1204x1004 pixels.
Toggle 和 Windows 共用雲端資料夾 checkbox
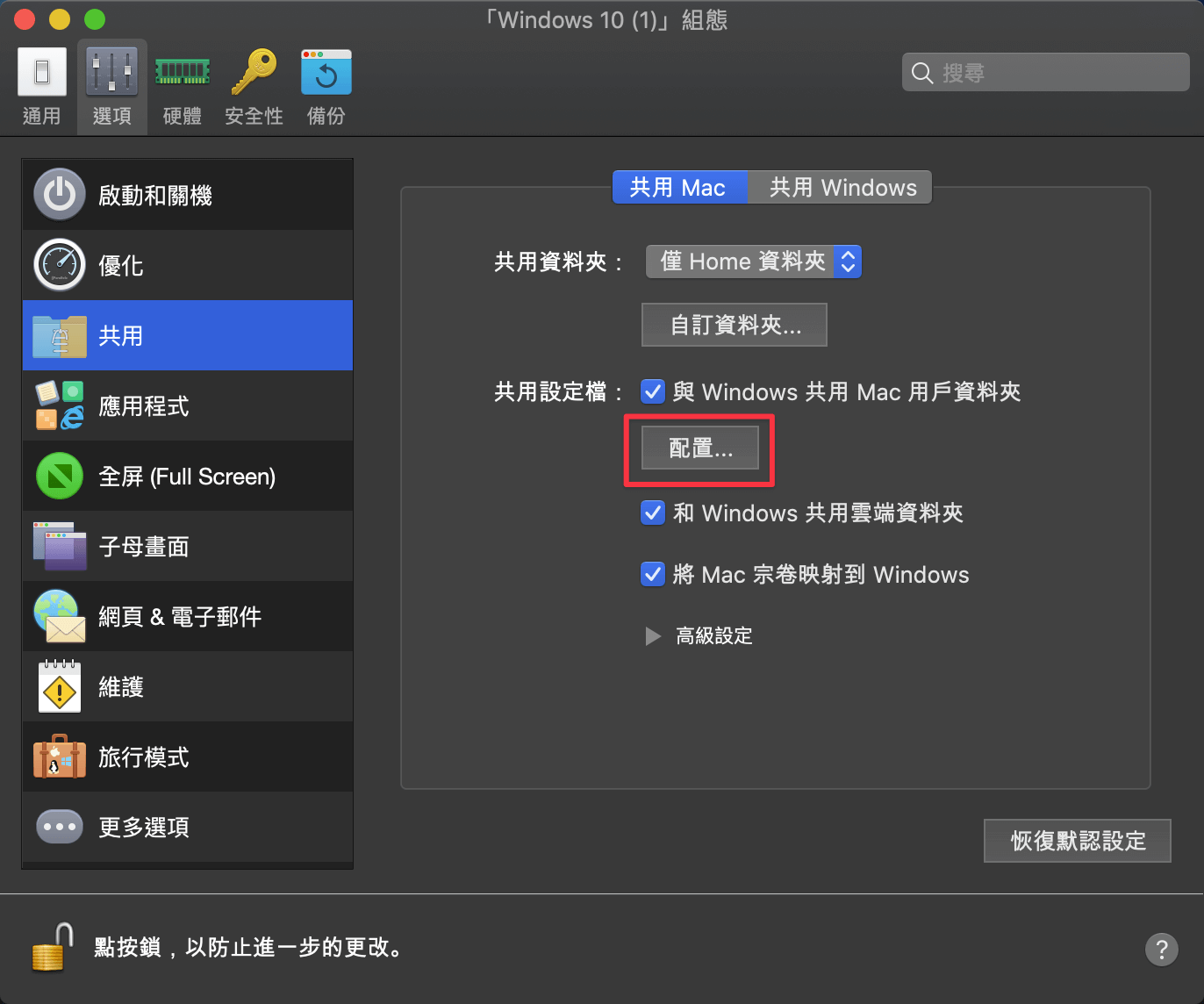click(x=653, y=513)
